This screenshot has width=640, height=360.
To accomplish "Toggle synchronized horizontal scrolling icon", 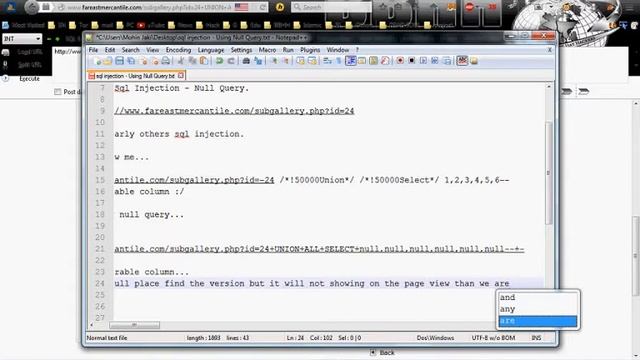I will [x=312, y=61].
